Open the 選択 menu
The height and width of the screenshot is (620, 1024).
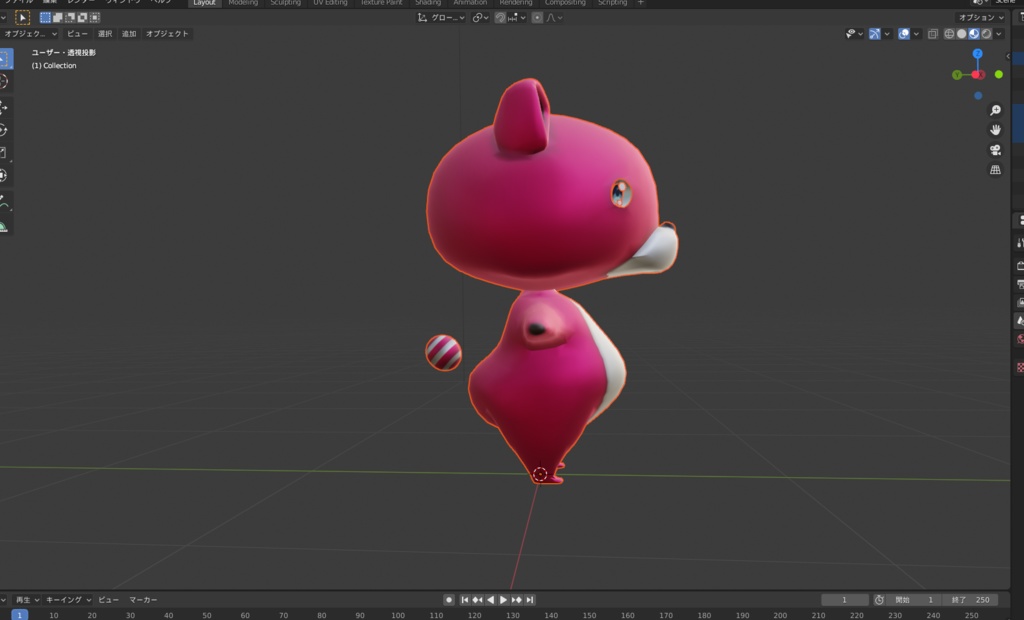coord(105,34)
